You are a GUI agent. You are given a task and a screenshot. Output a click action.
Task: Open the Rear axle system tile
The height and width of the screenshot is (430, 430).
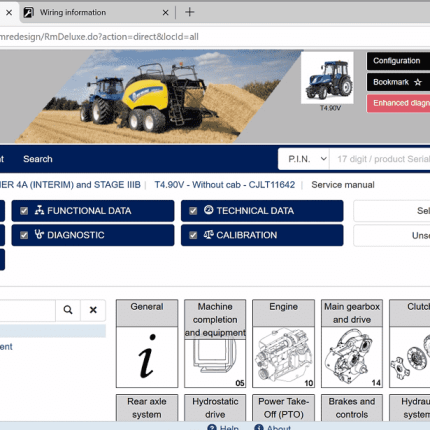pyautogui.click(x=147, y=408)
